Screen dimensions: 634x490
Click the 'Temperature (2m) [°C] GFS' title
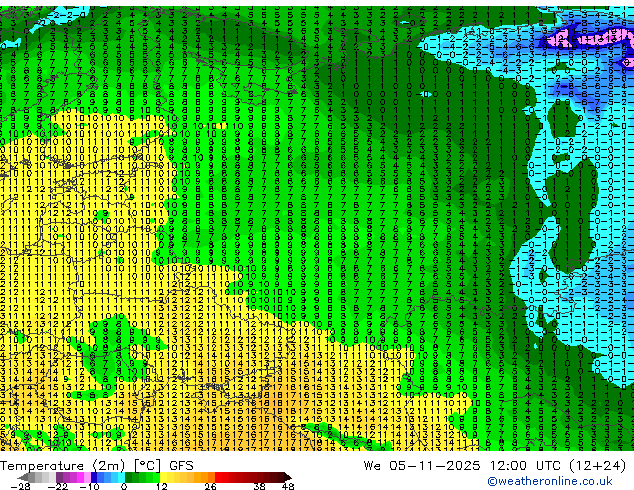coord(97,466)
